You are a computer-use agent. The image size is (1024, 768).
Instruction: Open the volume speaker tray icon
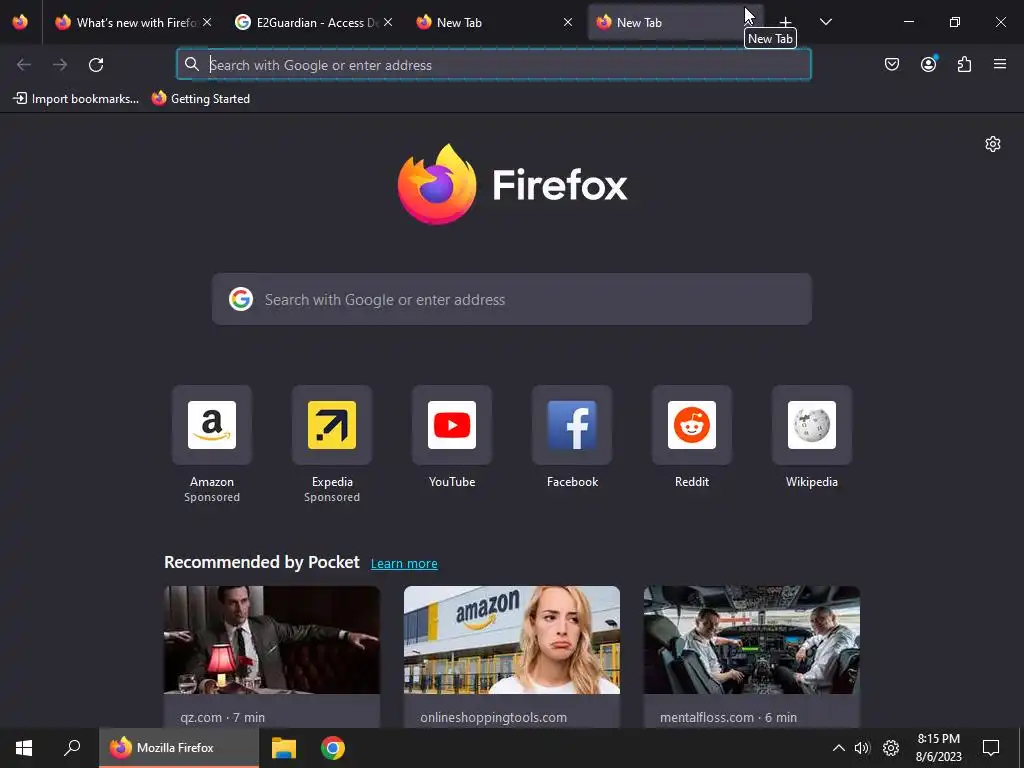[x=863, y=748]
